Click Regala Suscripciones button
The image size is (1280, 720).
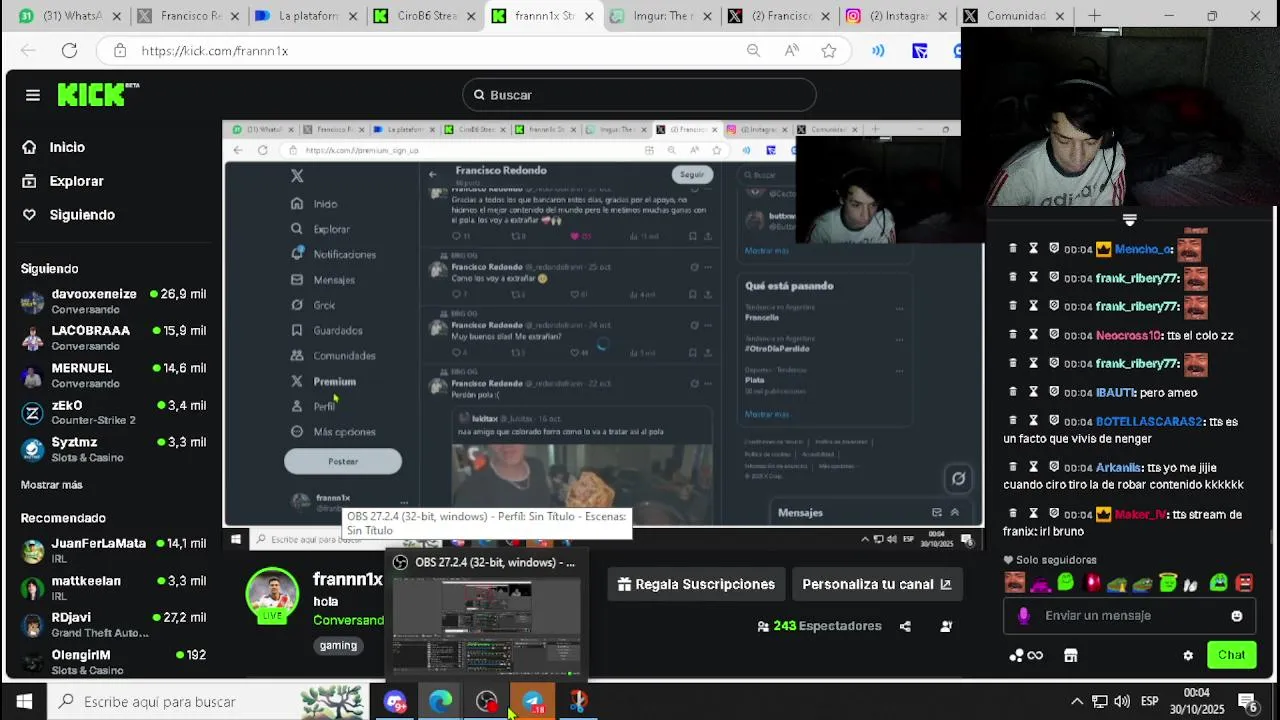tap(696, 584)
